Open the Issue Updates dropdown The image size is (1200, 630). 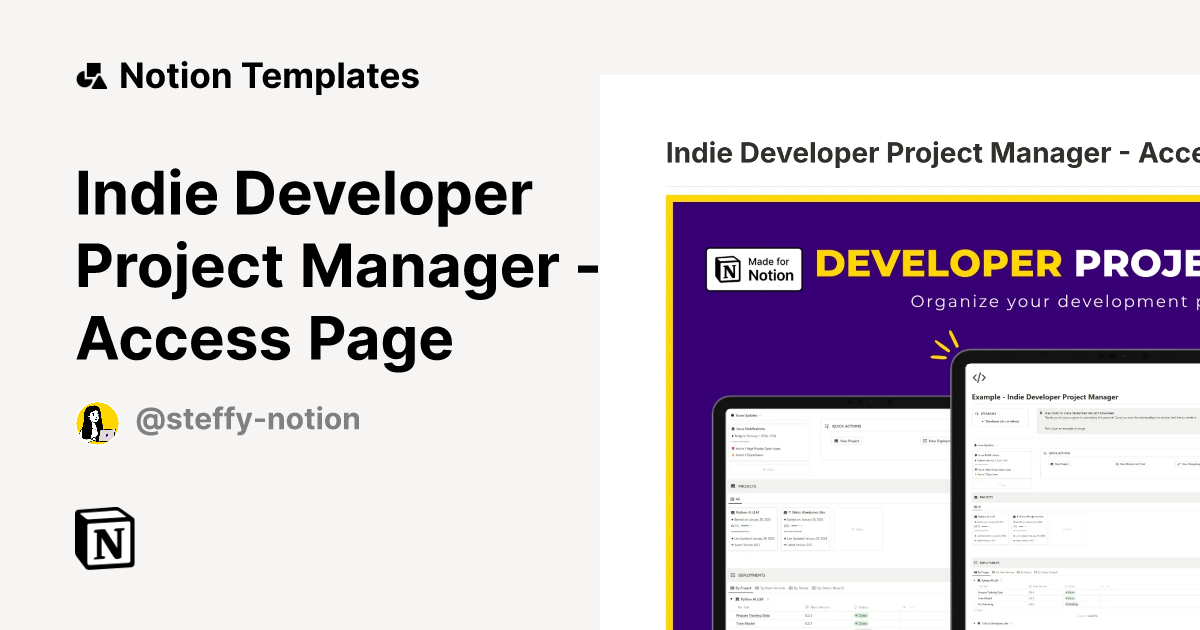pos(760,415)
